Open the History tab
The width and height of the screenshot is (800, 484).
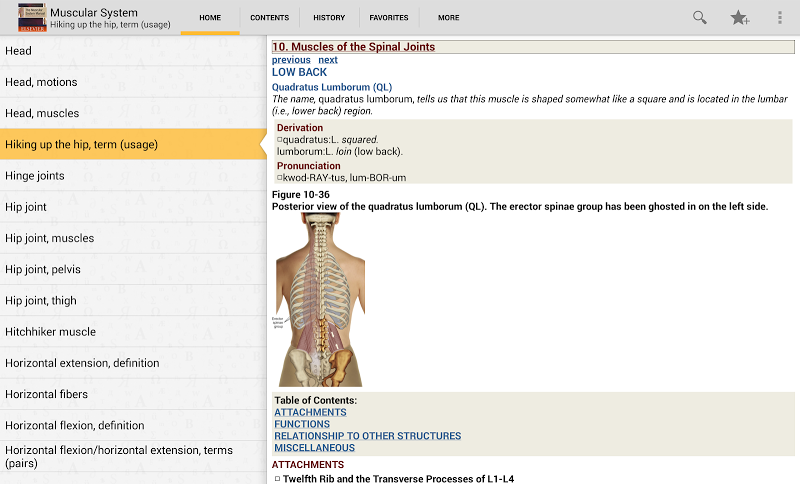point(329,17)
